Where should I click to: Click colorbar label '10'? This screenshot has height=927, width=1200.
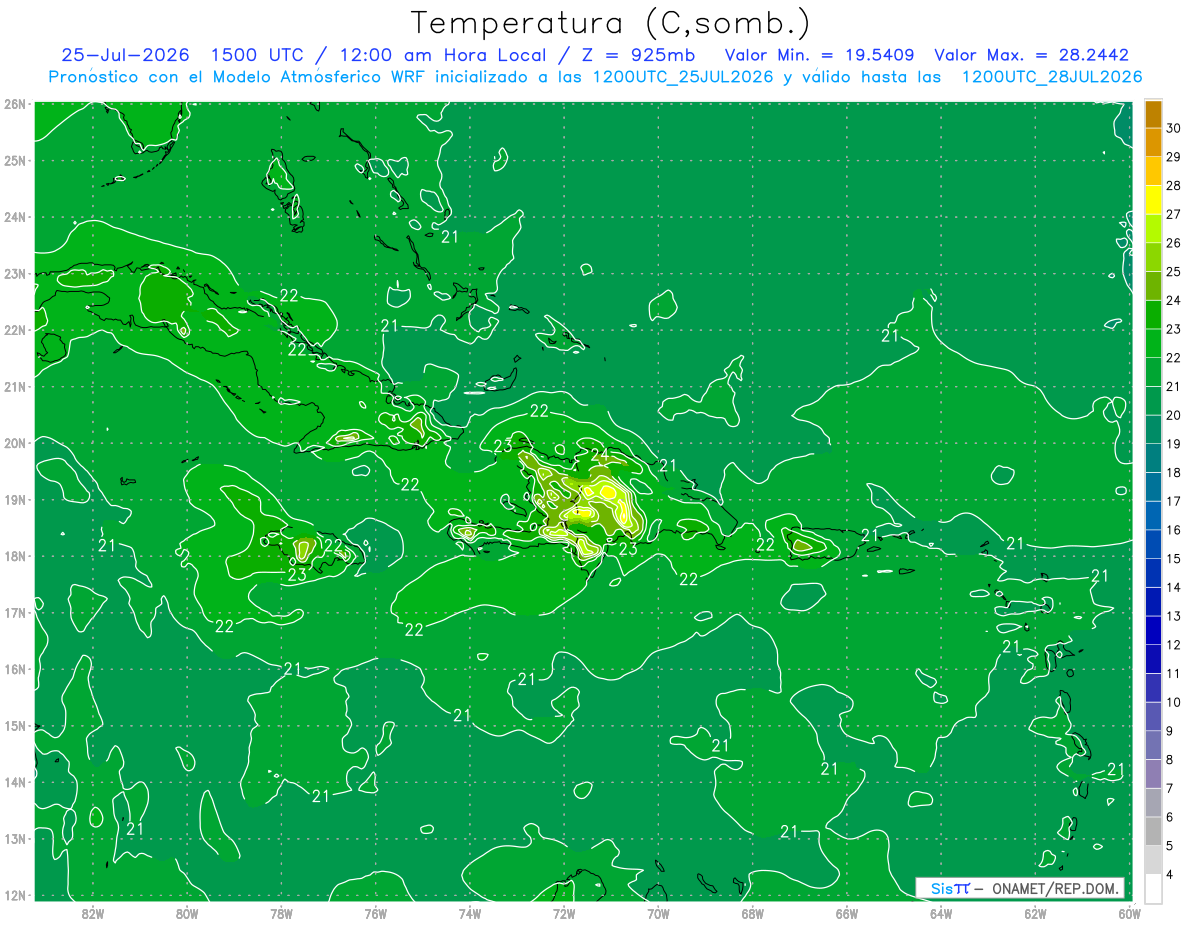point(1174,702)
